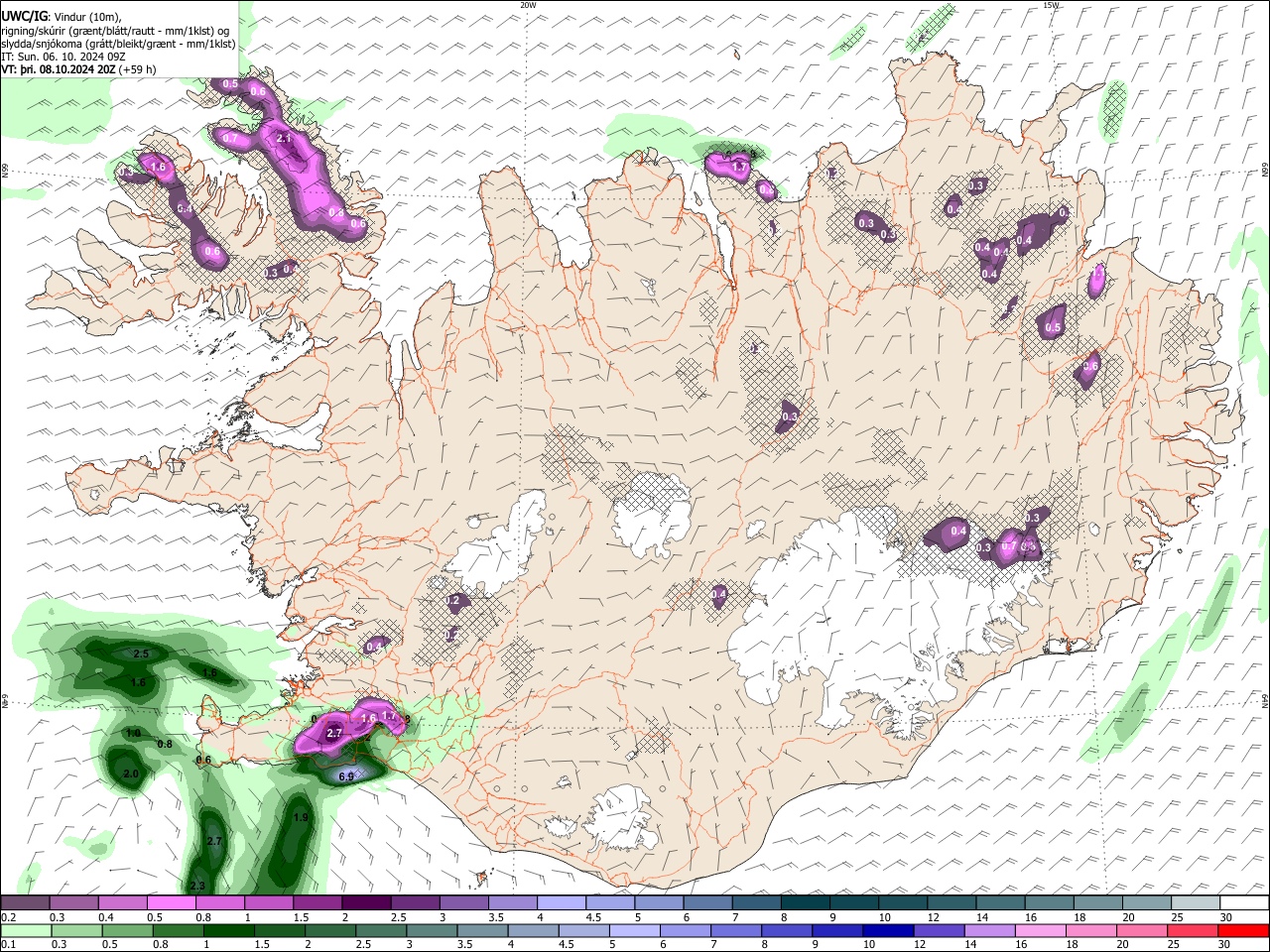Screen dimensions: 1270x952
Task: Click the '30' label ending the rain legend
Action: pyautogui.click(x=1225, y=944)
